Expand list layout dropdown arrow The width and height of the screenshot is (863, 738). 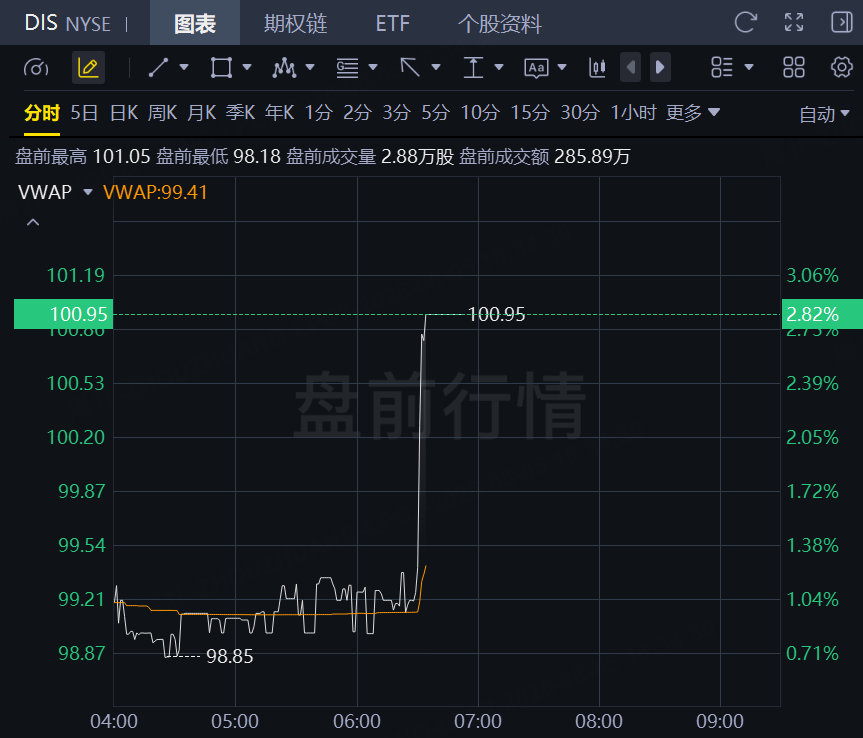coord(749,67)
